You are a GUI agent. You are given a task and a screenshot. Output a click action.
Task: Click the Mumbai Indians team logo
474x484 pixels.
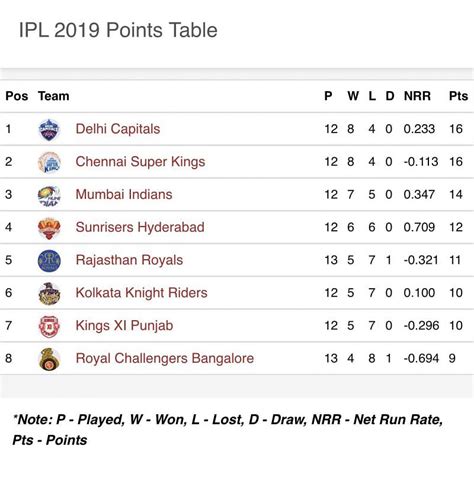[x=49, y=195]
